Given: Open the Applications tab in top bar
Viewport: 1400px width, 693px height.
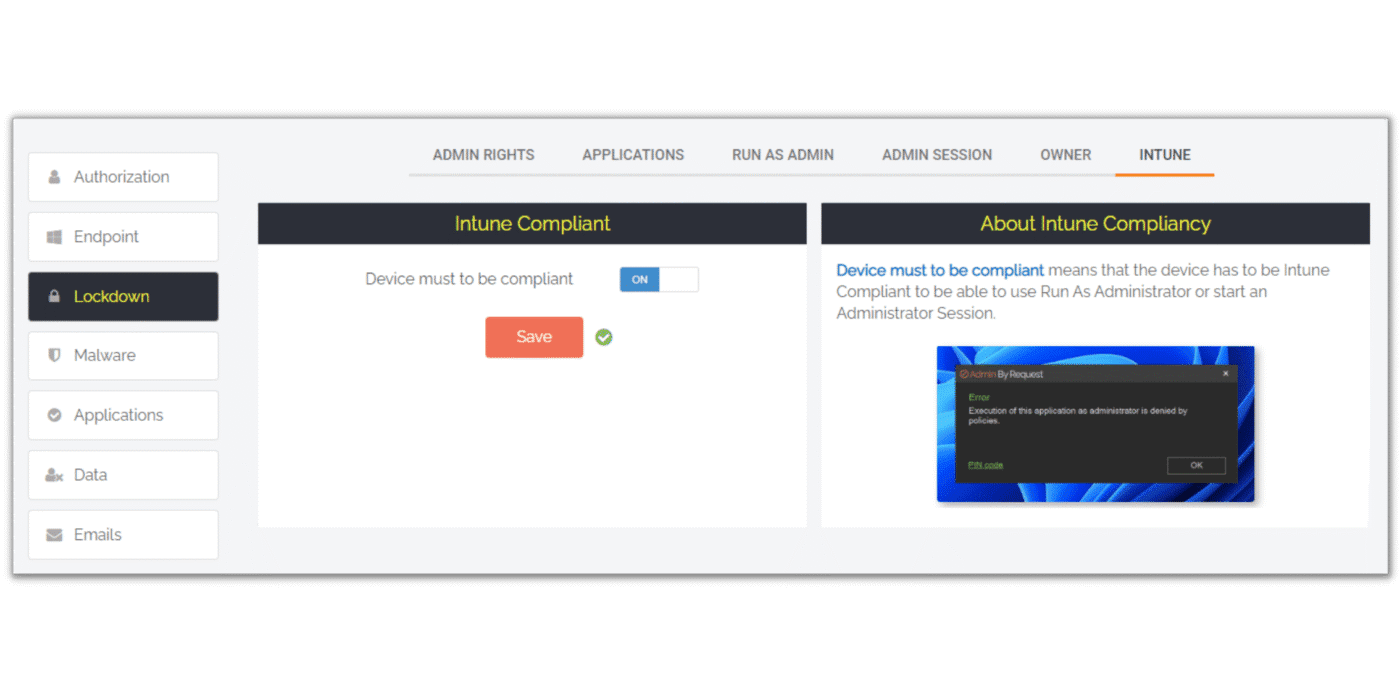Looking at the screenshot, I should click(633, 155).
